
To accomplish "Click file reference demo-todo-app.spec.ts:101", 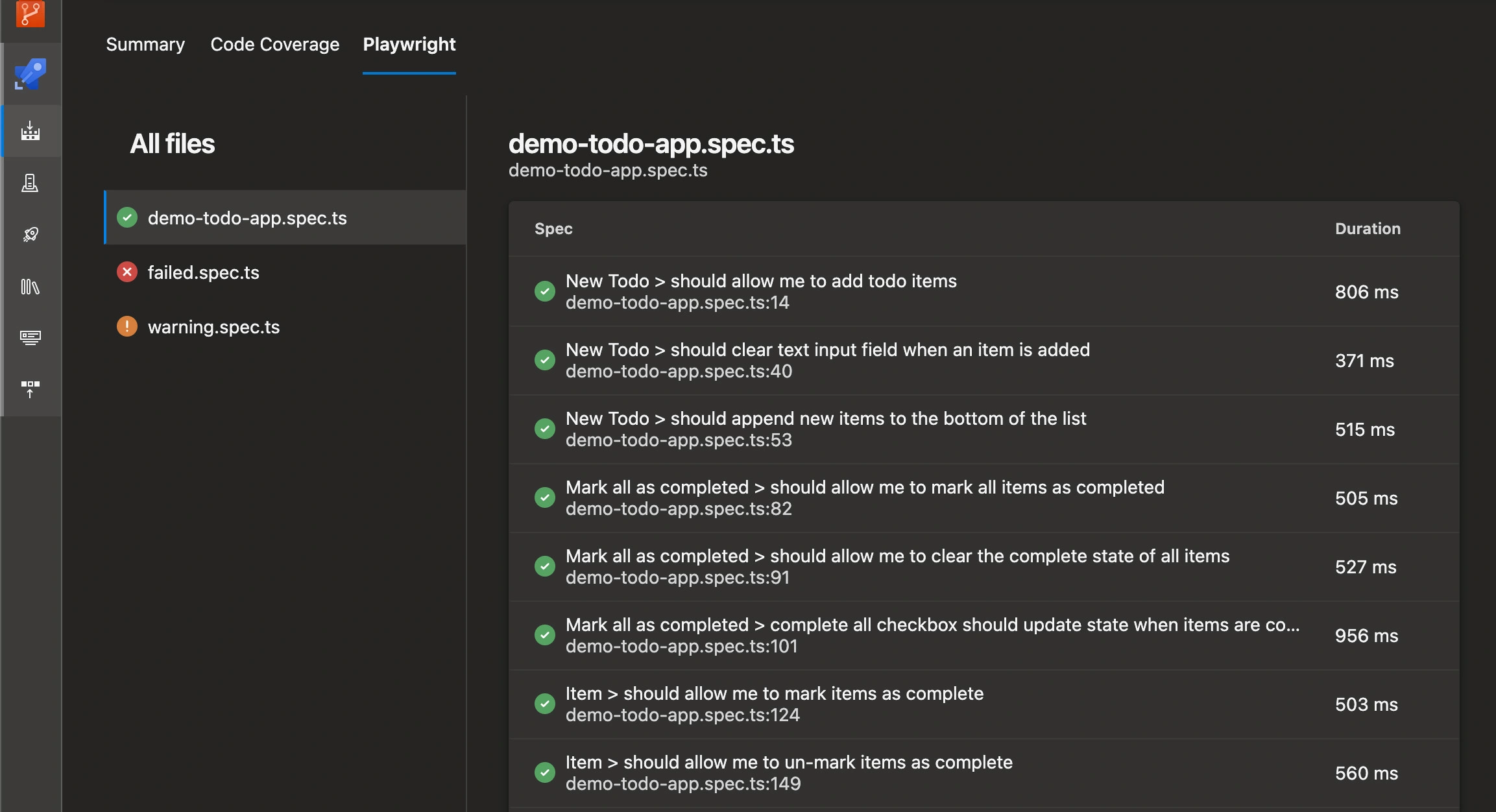I will pos(681,646).
